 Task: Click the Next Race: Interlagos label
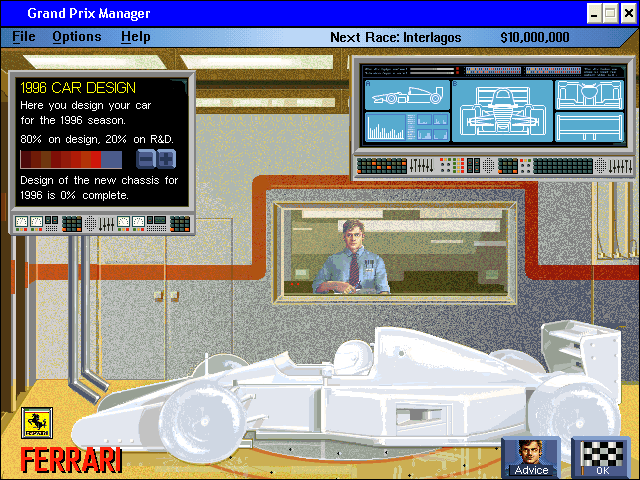click(x=396, y=38)
